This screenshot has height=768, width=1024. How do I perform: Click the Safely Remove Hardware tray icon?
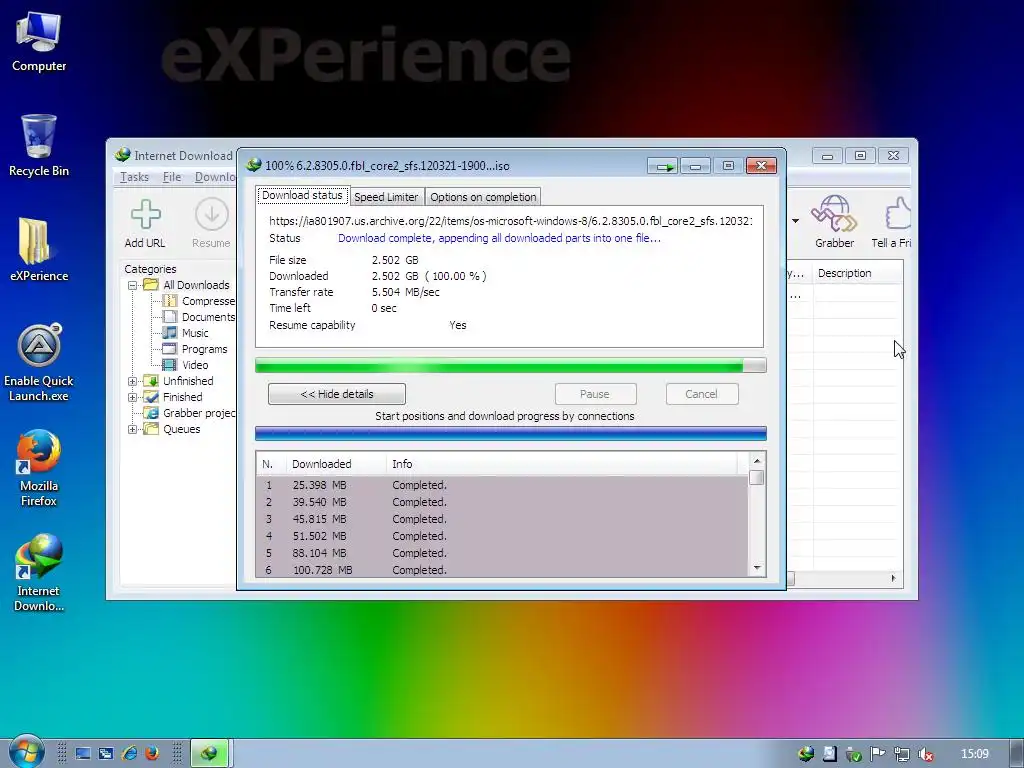pyautogui.click(x=854, y=754)
